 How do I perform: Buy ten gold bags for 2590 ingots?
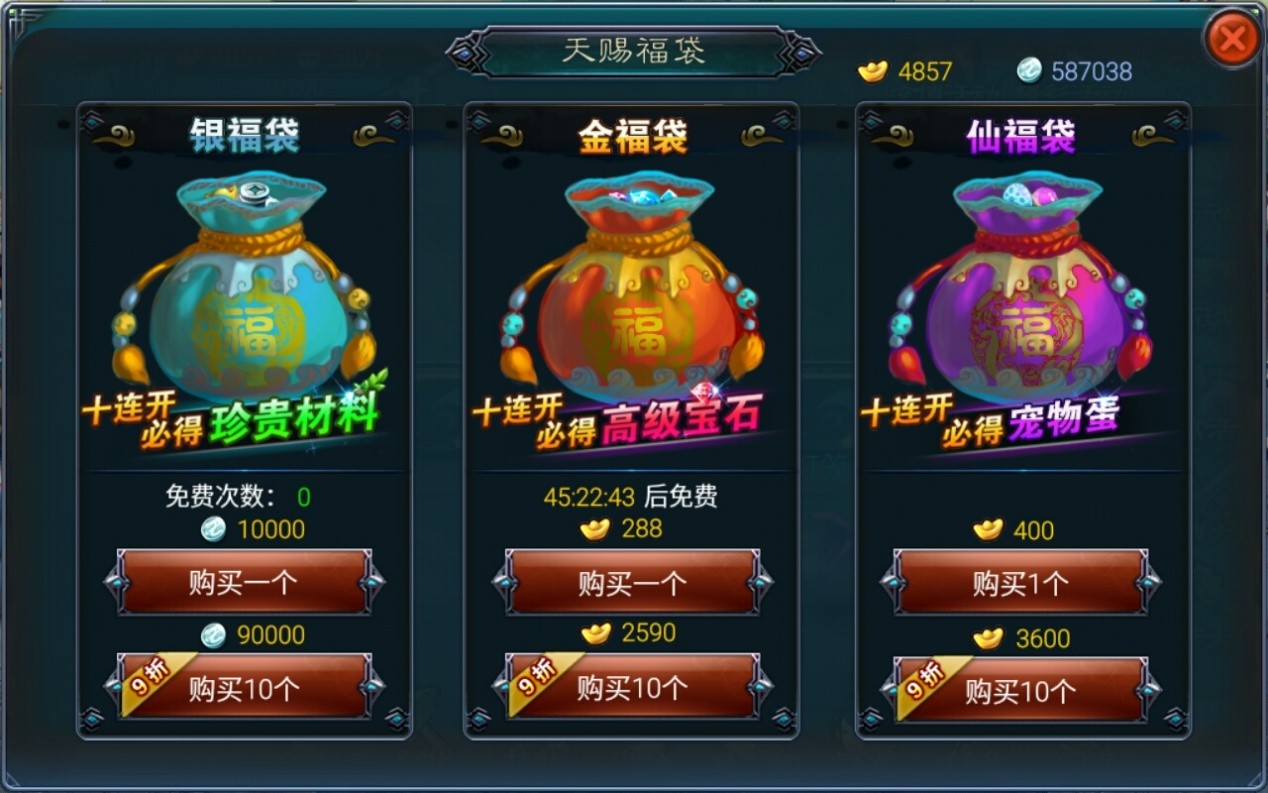(x=632, y=687)
